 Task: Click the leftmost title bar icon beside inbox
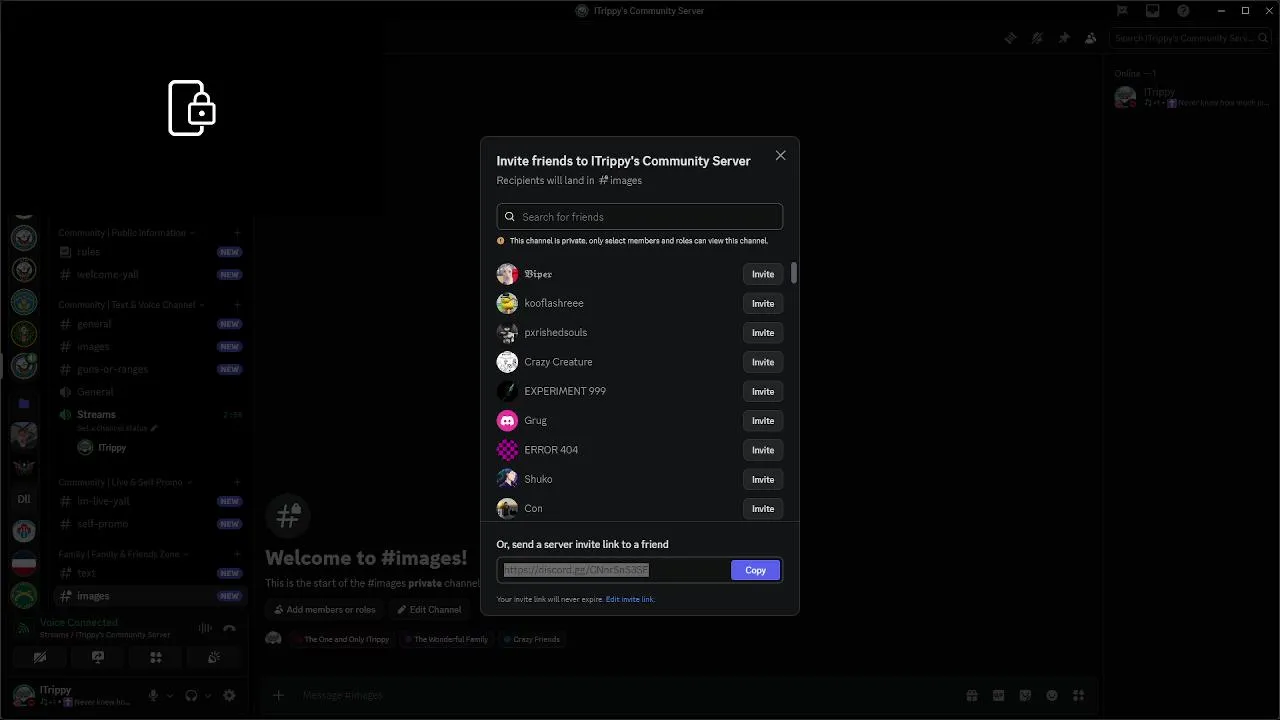tap(1122, 11)
